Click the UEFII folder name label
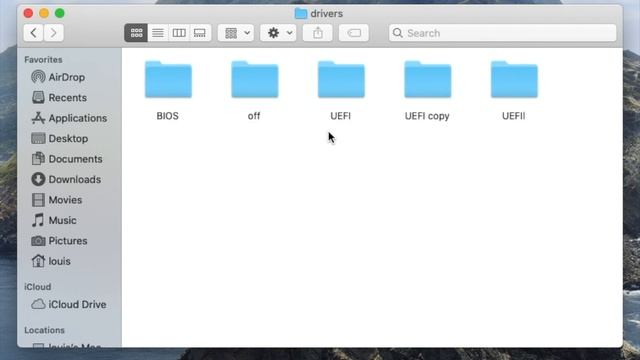 [513, 116]
